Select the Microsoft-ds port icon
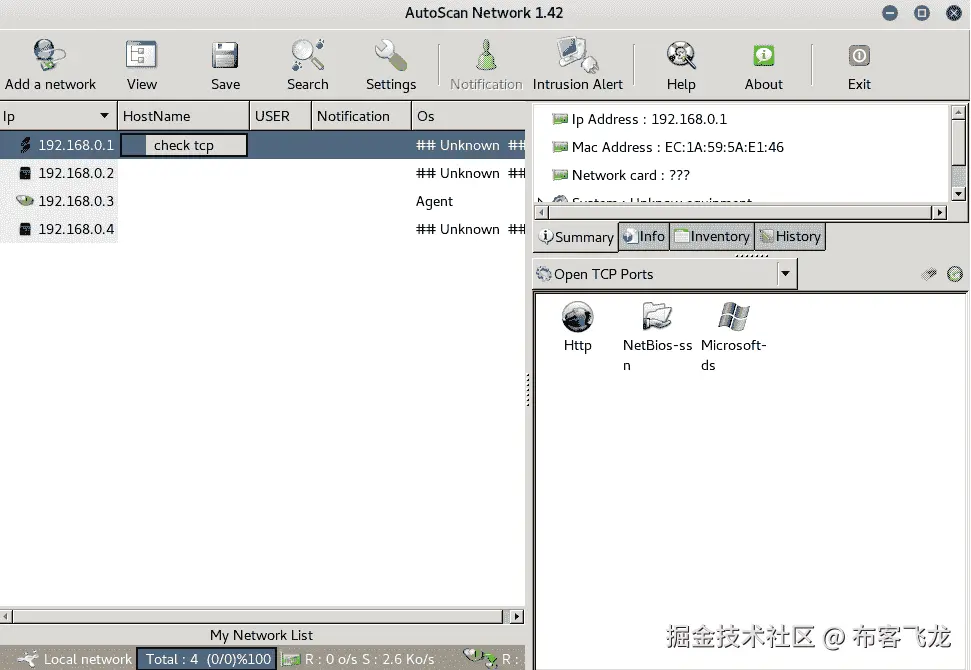Image resolution: width=971 pixels, height=670 pixels. tap(734, 316)
